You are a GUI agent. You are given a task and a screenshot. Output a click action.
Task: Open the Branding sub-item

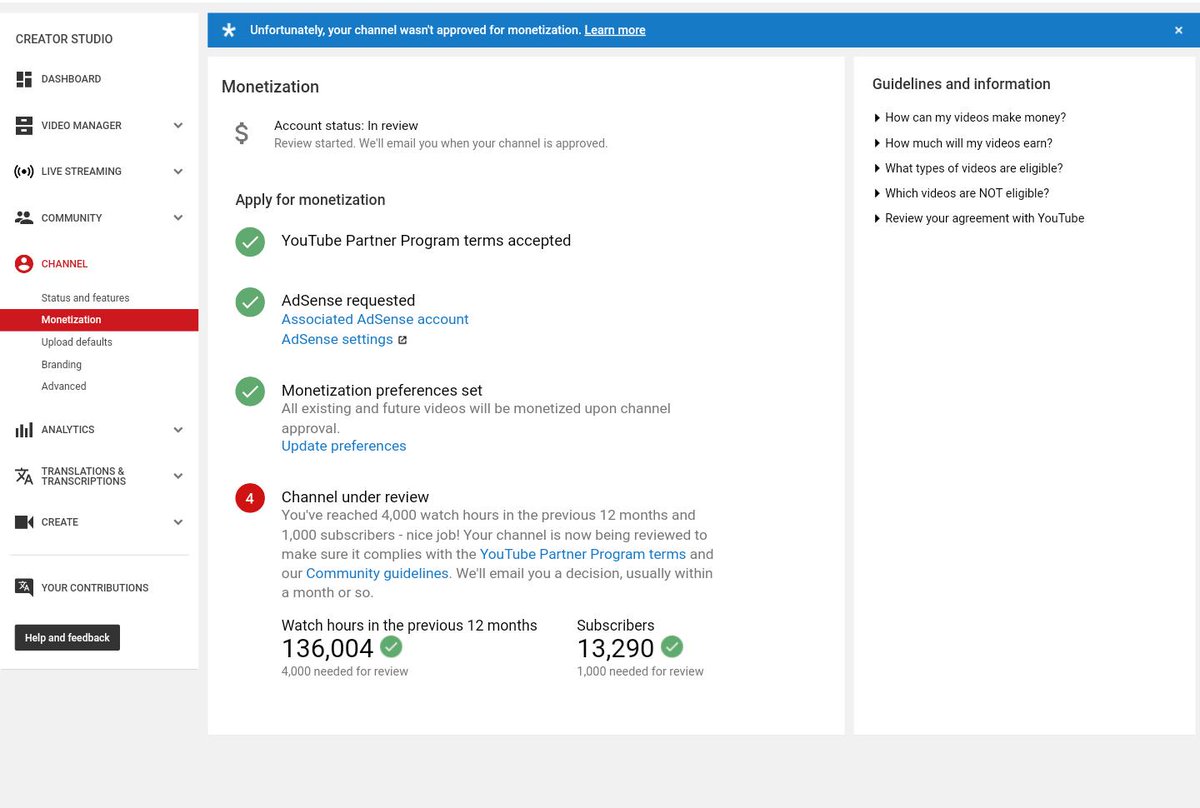[x=61, y=365]
